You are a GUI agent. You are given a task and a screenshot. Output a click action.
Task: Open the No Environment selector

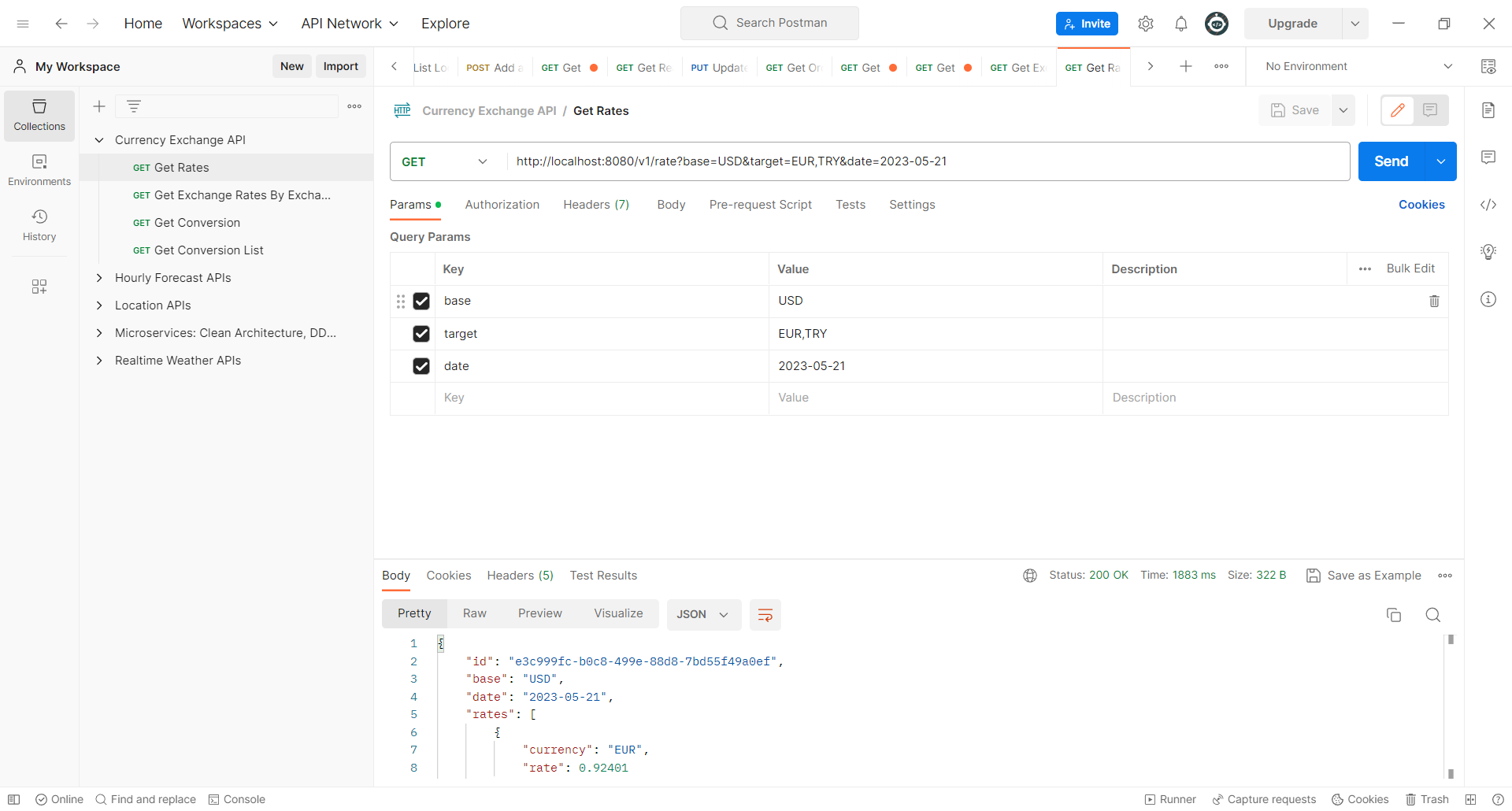point(1358,66)
